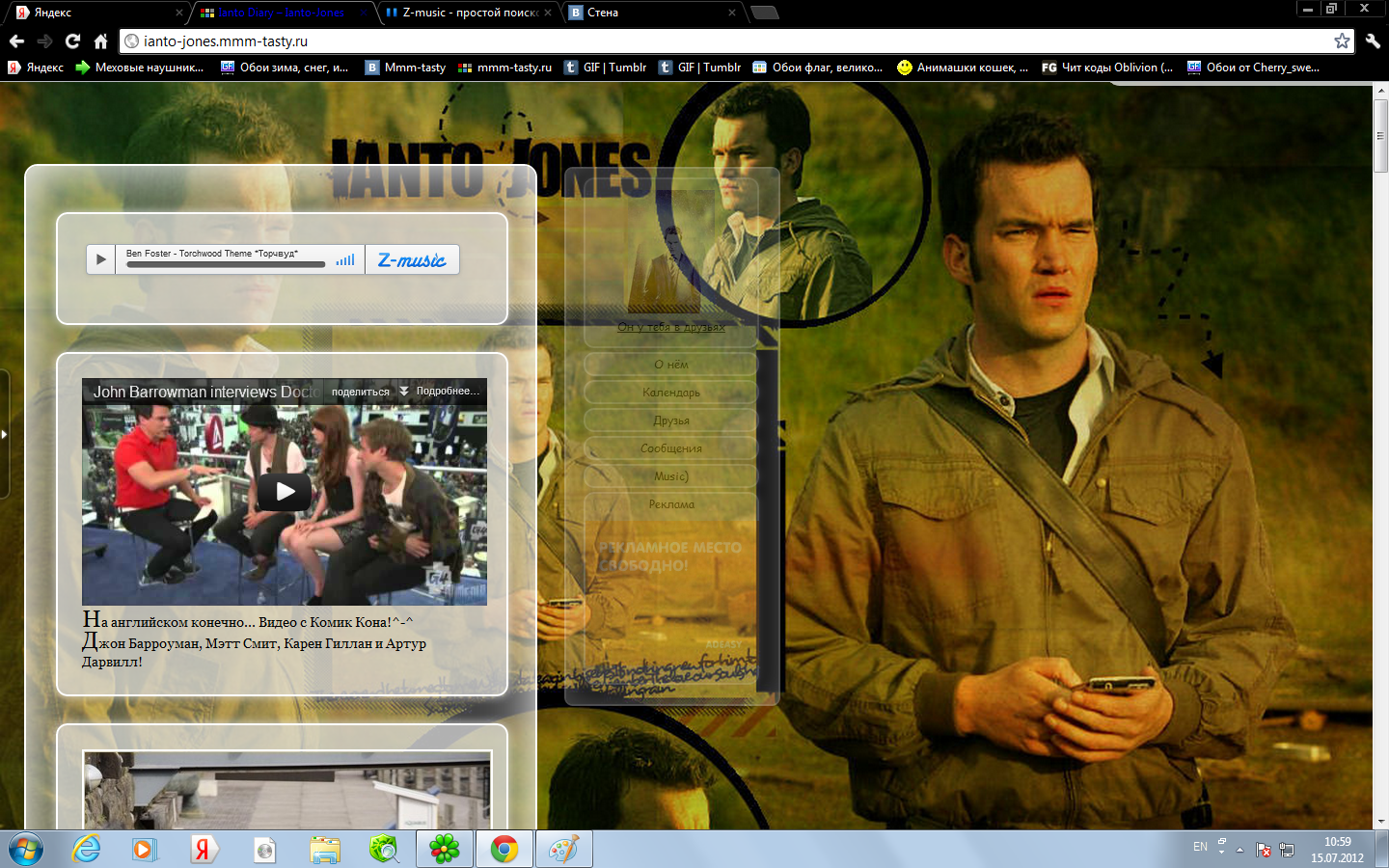Open the video title John Barrowman interviews
The image size is (1389, 868).
coord(205,392)
